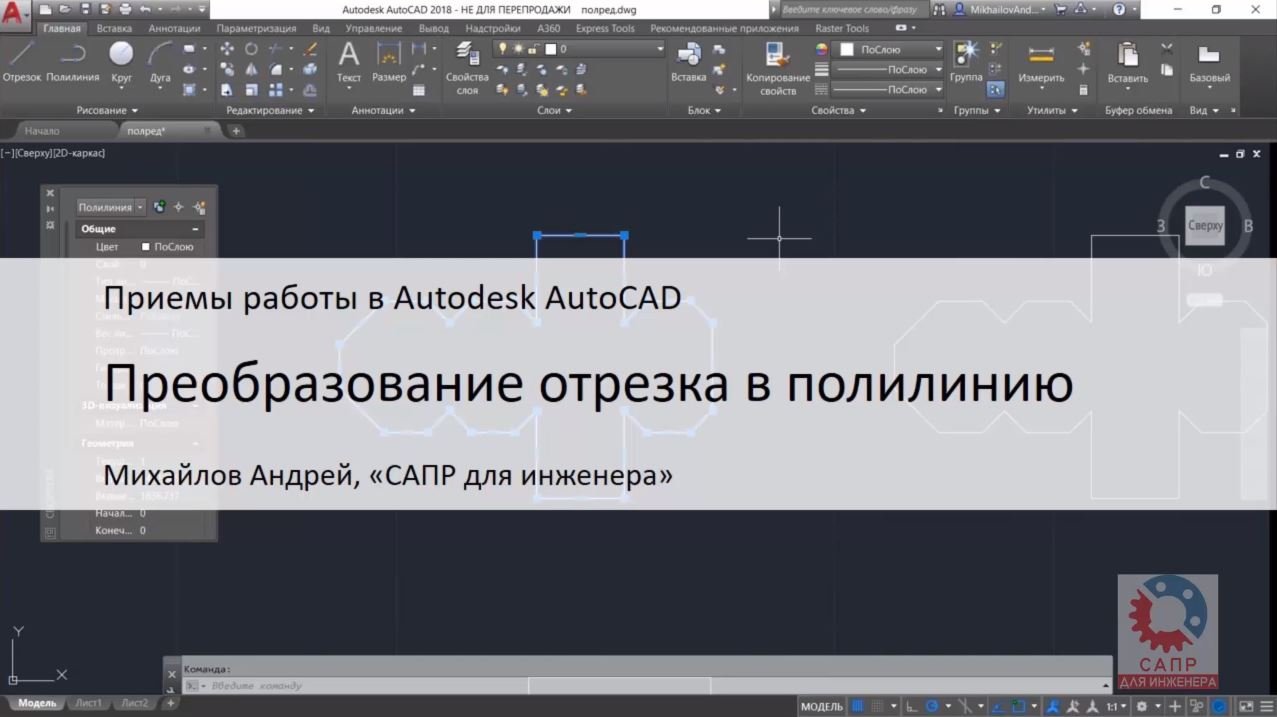Click the Explode tool icon
The height and width of the screenshot is (717, 1277).
(x=309, y=69)
